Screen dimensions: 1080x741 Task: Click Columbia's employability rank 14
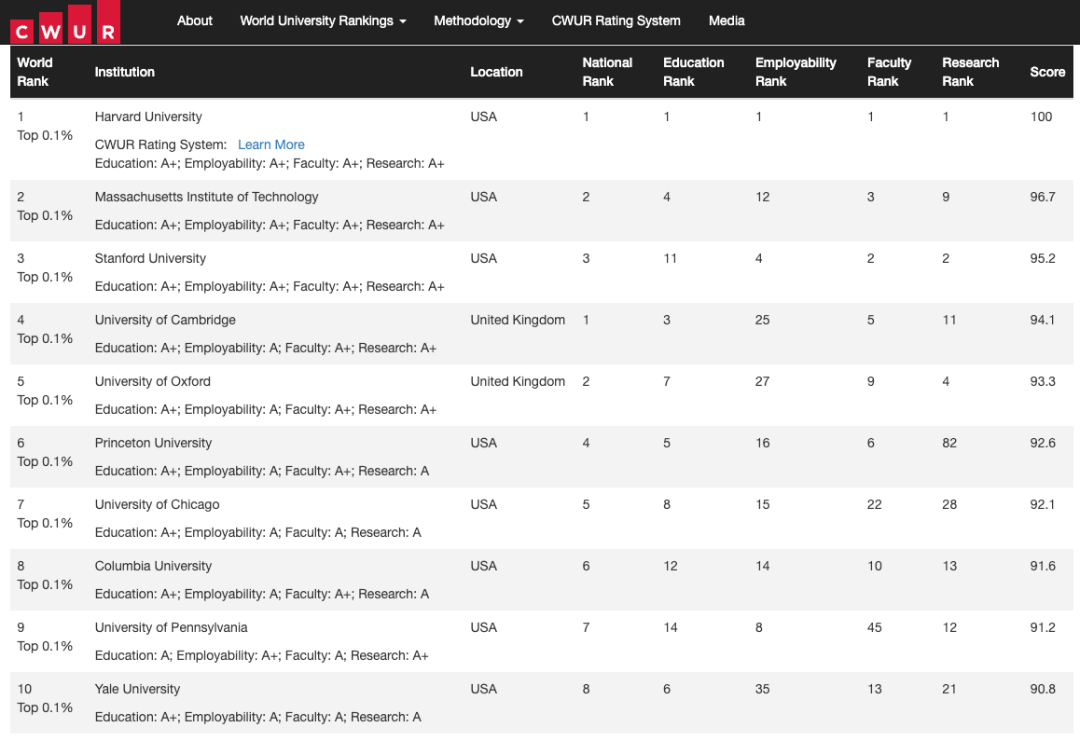coord(762,566)
